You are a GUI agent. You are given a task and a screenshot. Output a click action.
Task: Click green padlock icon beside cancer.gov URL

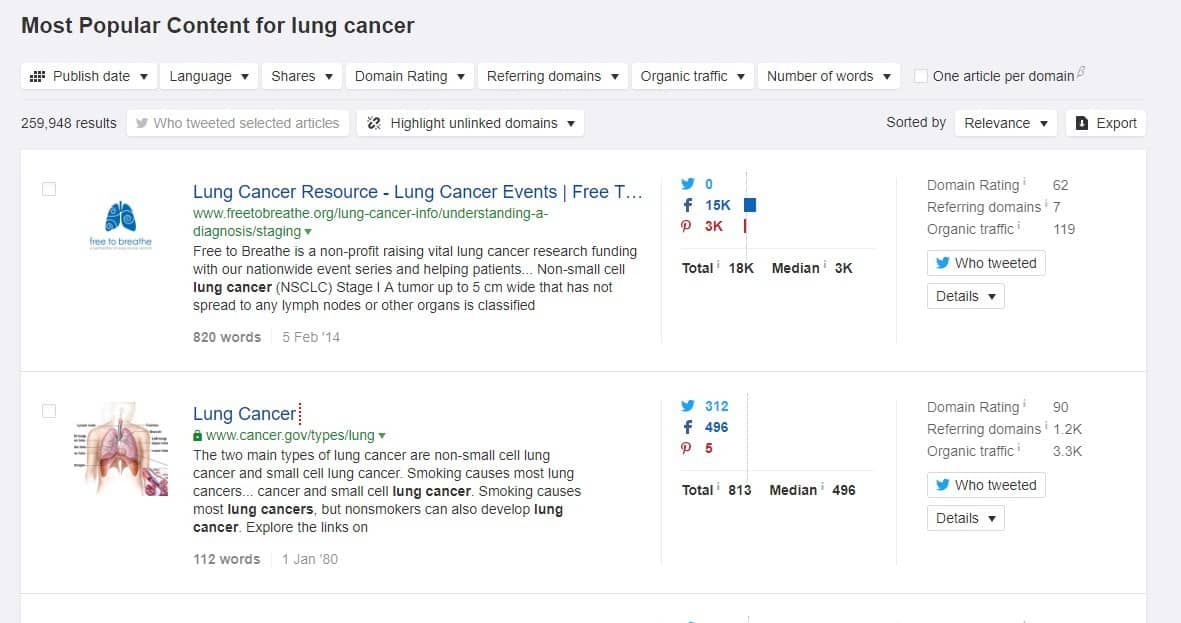point(198,436)
